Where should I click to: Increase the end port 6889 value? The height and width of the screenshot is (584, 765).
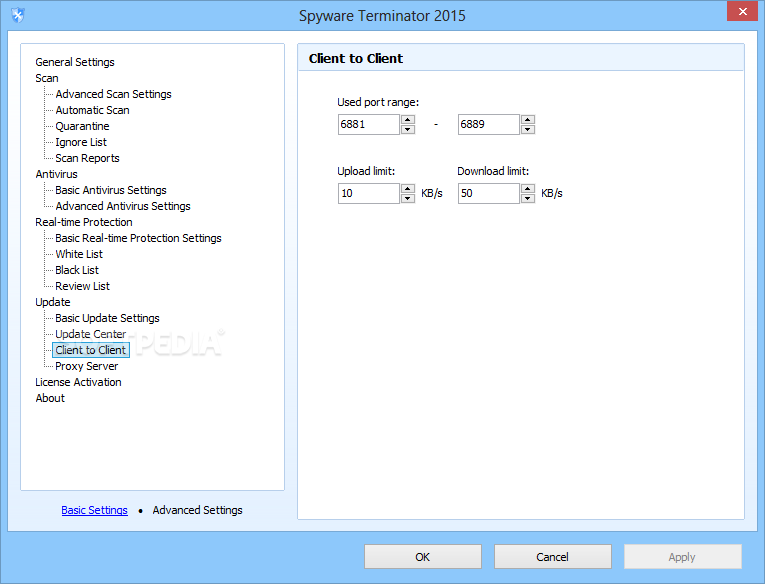(x=528, y=120)
